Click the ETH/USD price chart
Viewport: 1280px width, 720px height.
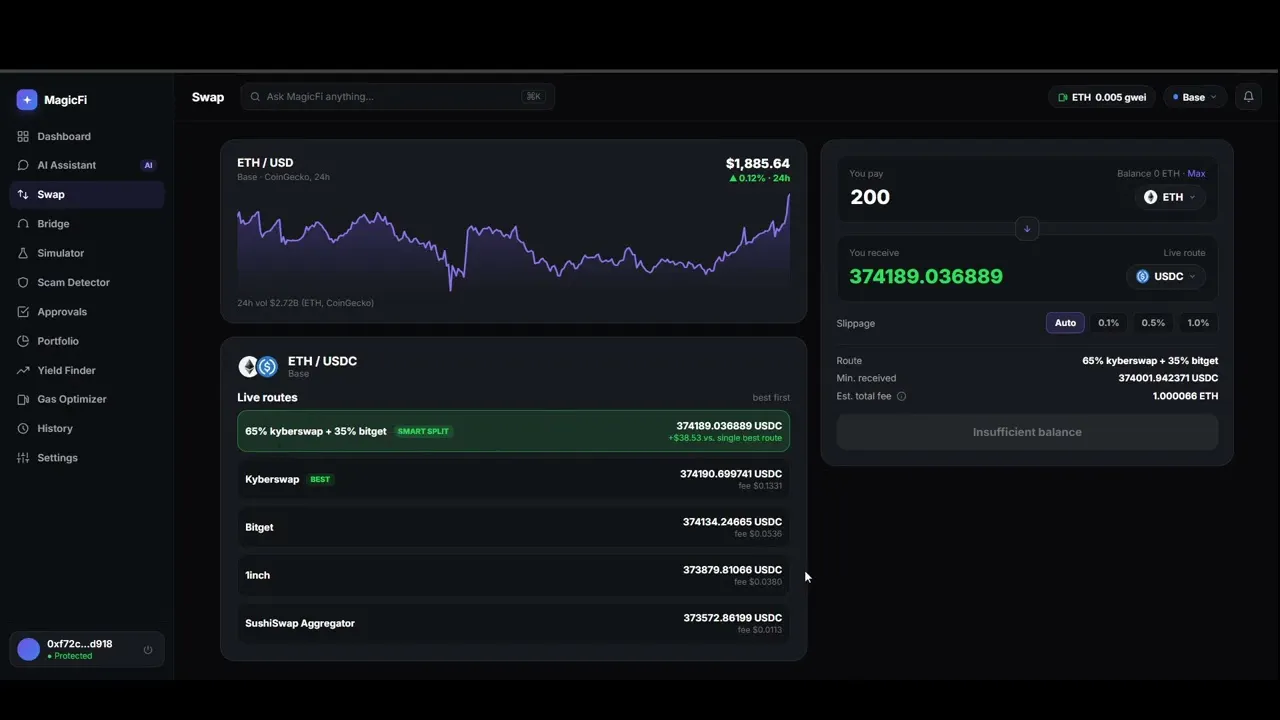click(x=513, y=241)
